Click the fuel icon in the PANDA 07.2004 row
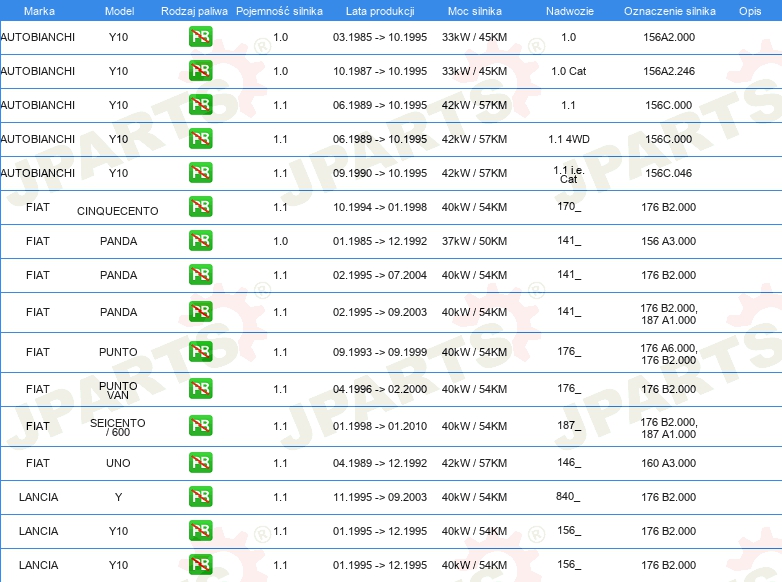The width and height of the screenshot is (782, 582). (x=200, y=274)
